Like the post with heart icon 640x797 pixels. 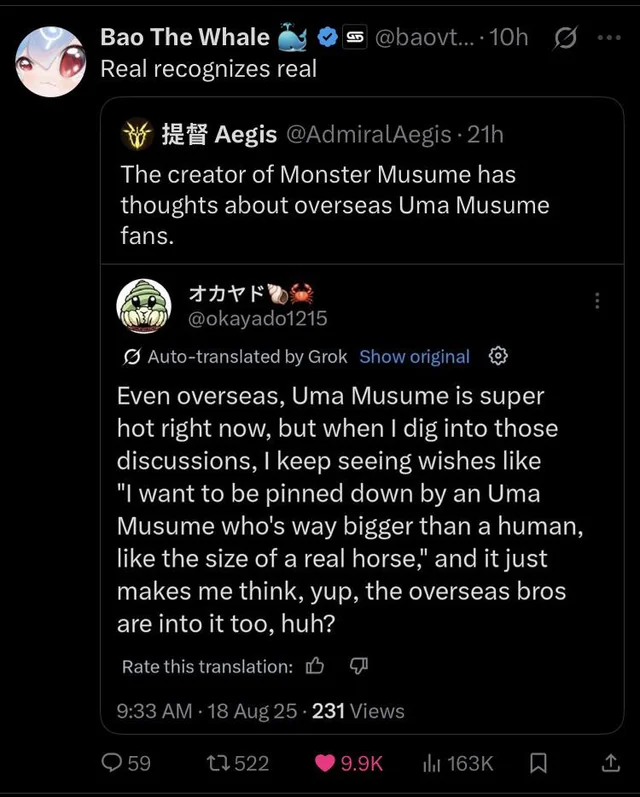325,763
